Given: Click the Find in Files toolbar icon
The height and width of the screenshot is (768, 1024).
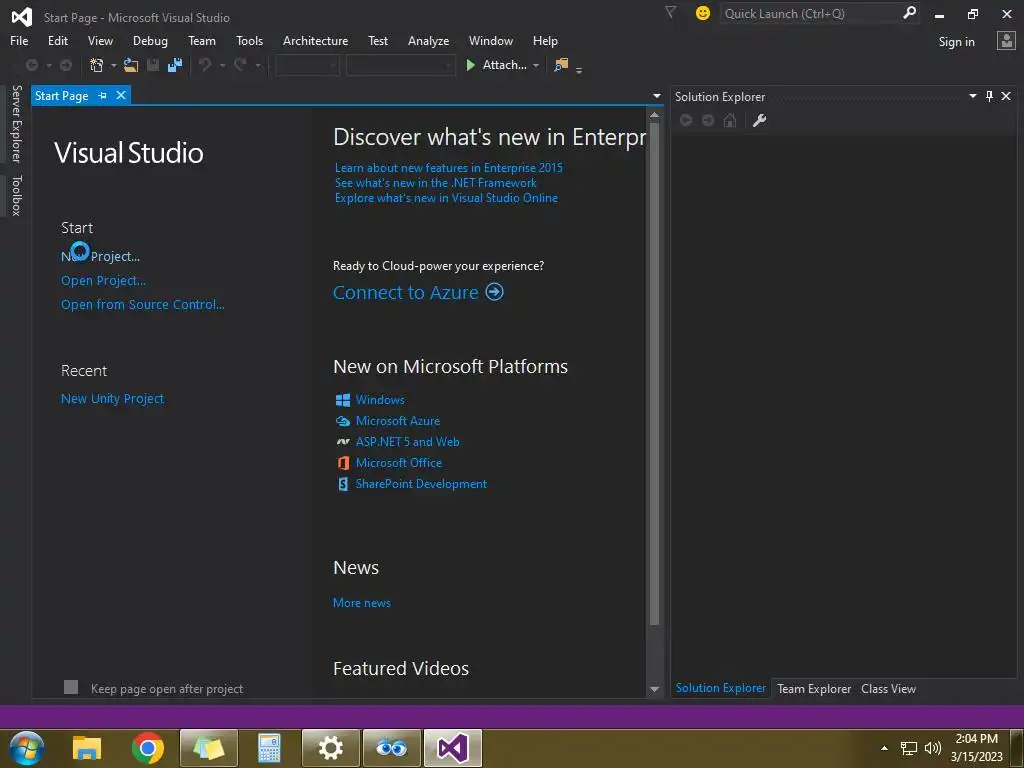Looking at the screenshot, I should pos(561,65).
